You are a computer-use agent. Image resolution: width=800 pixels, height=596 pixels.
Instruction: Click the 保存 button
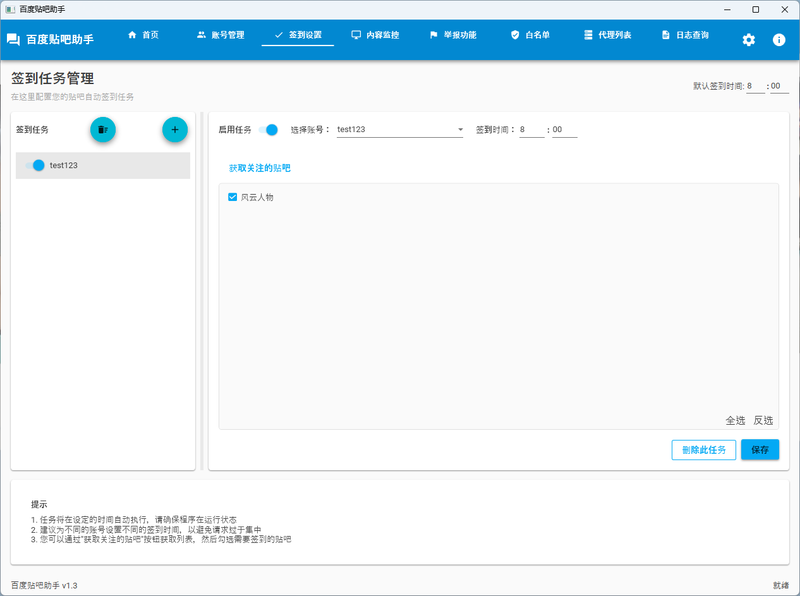click(760, 450)
